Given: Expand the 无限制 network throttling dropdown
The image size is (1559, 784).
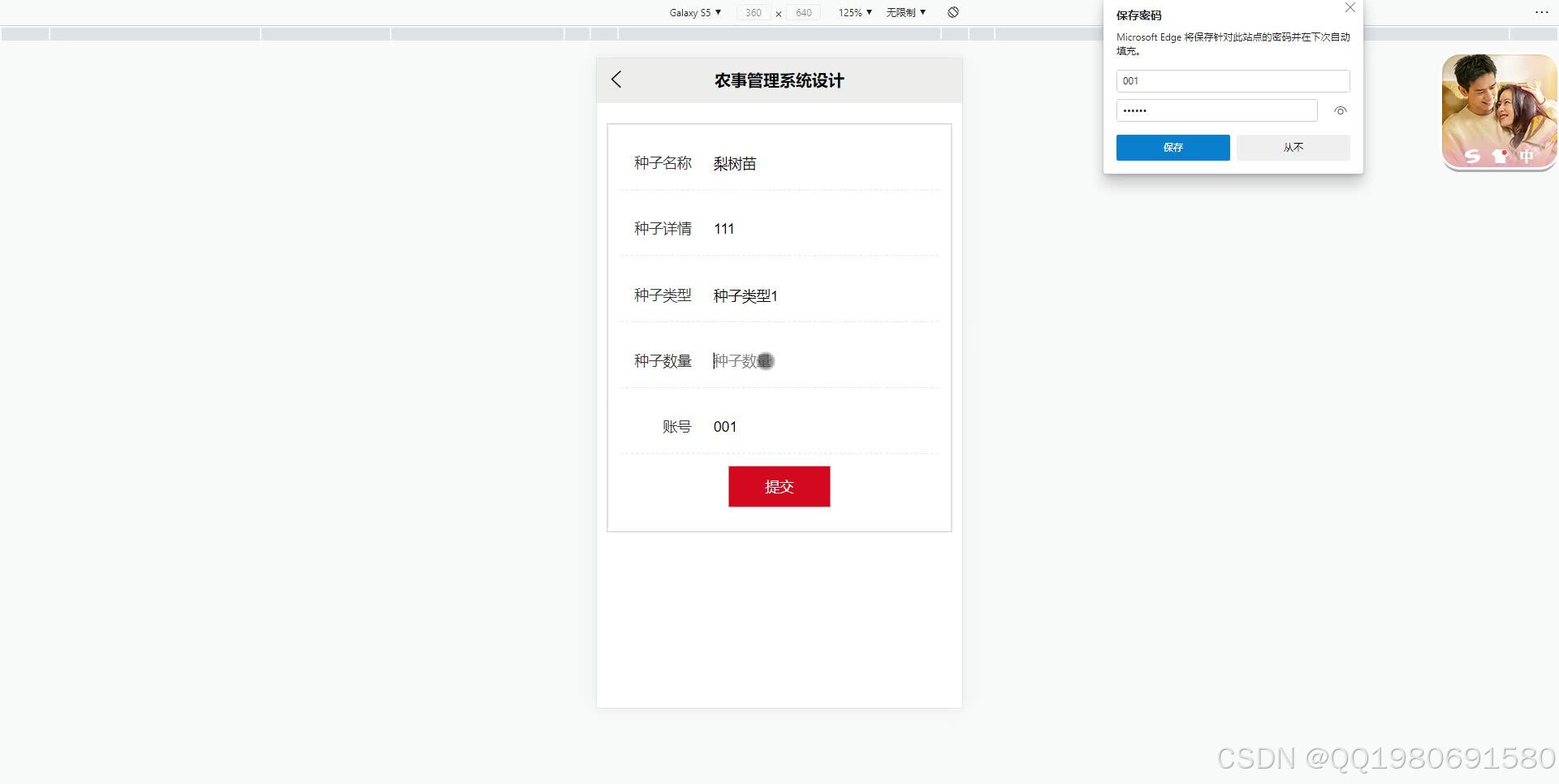Looking at the screenshot, I should coord(905,12).
